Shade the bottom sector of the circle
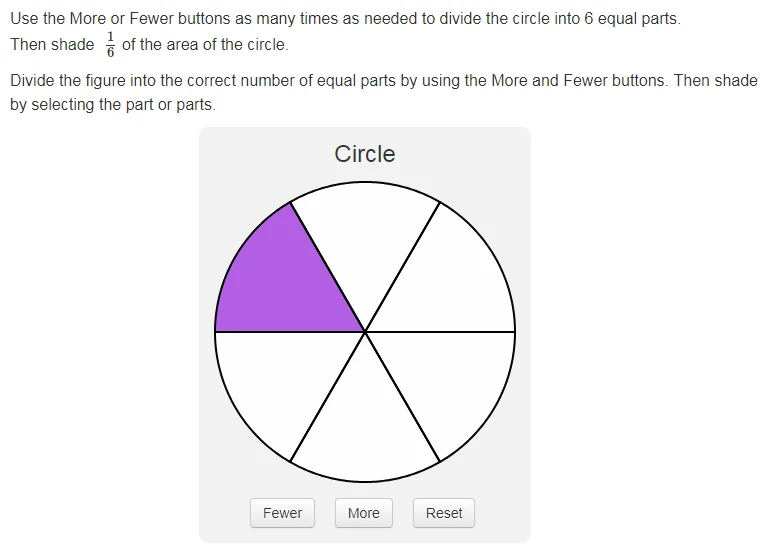The height and width of the screenshot is (549, 764). 365,431
